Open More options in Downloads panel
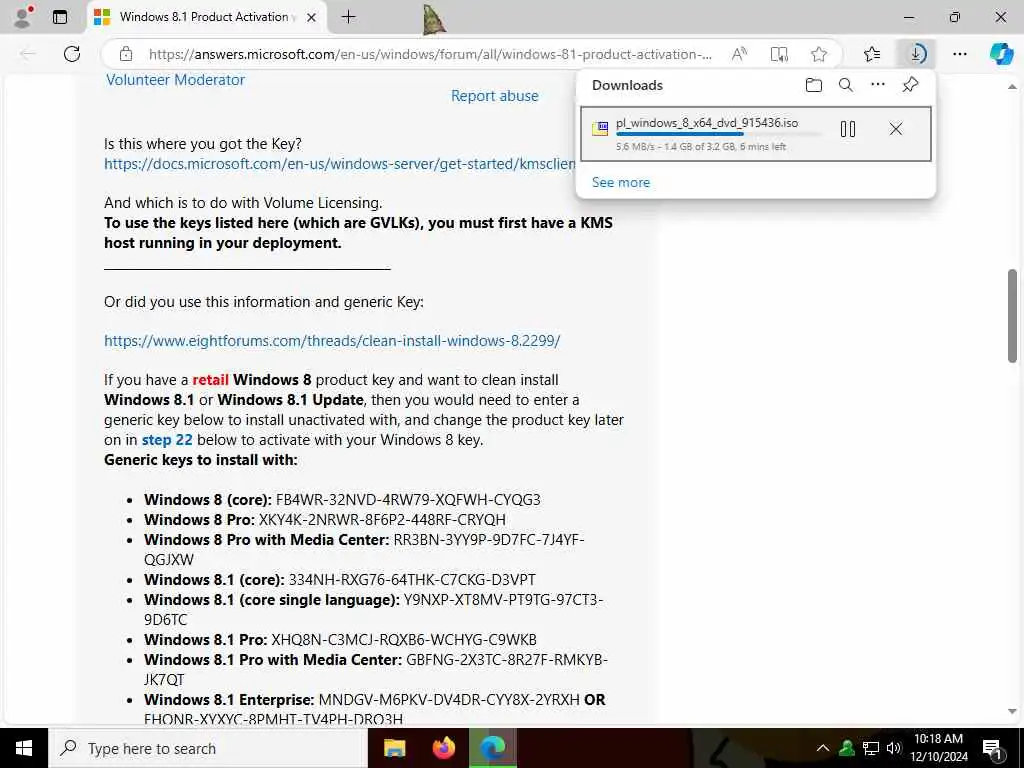This screenshot has height=768, width=1024. (x=878, y=84)
